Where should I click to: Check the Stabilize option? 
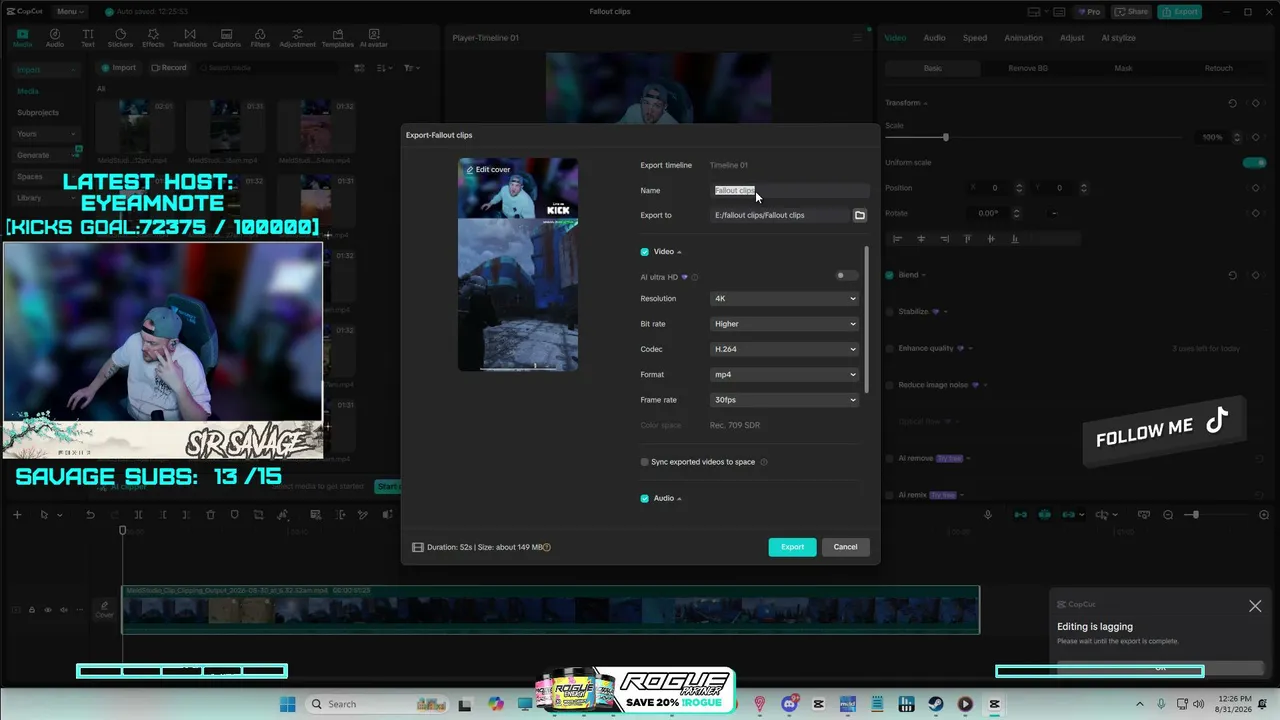coord(889,312)
